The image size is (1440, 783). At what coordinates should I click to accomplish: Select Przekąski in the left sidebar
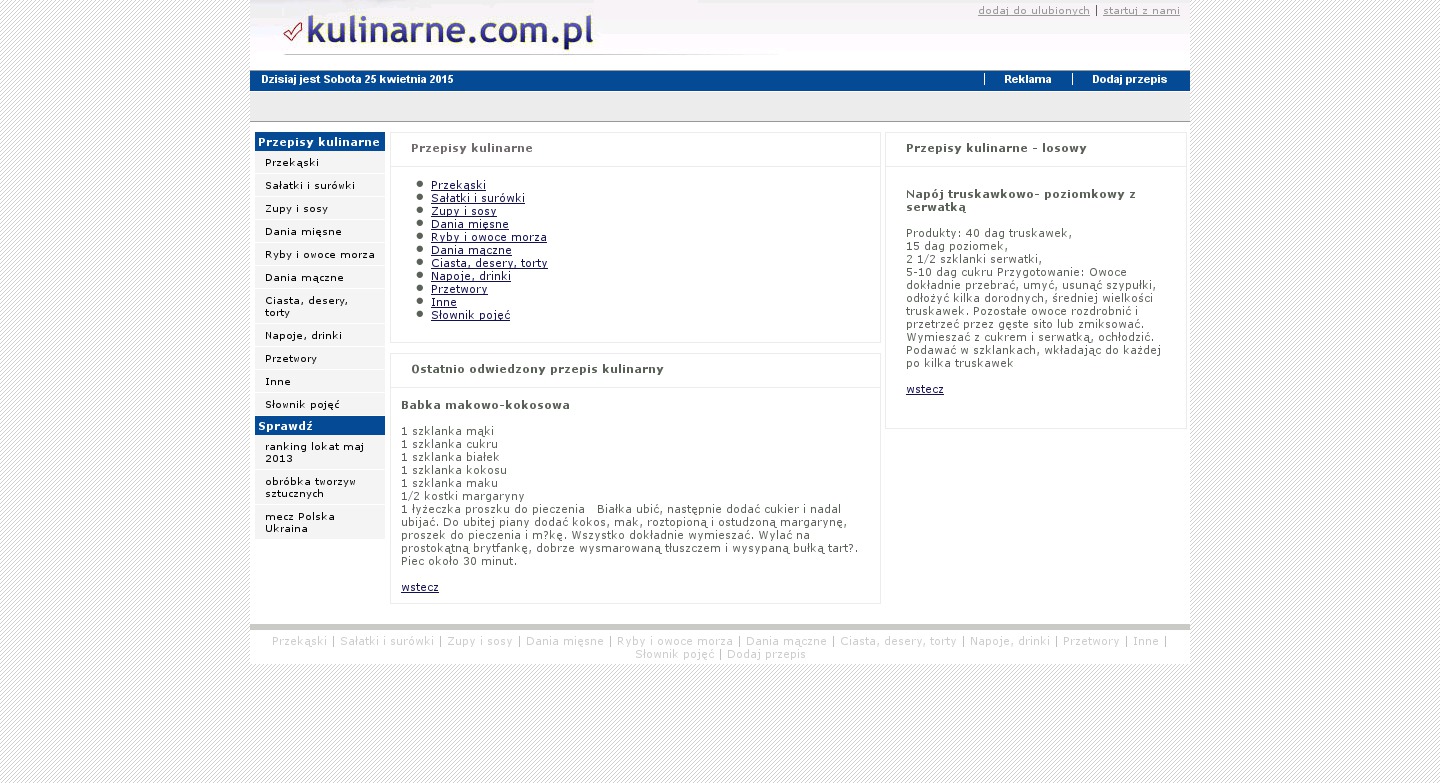292,162
